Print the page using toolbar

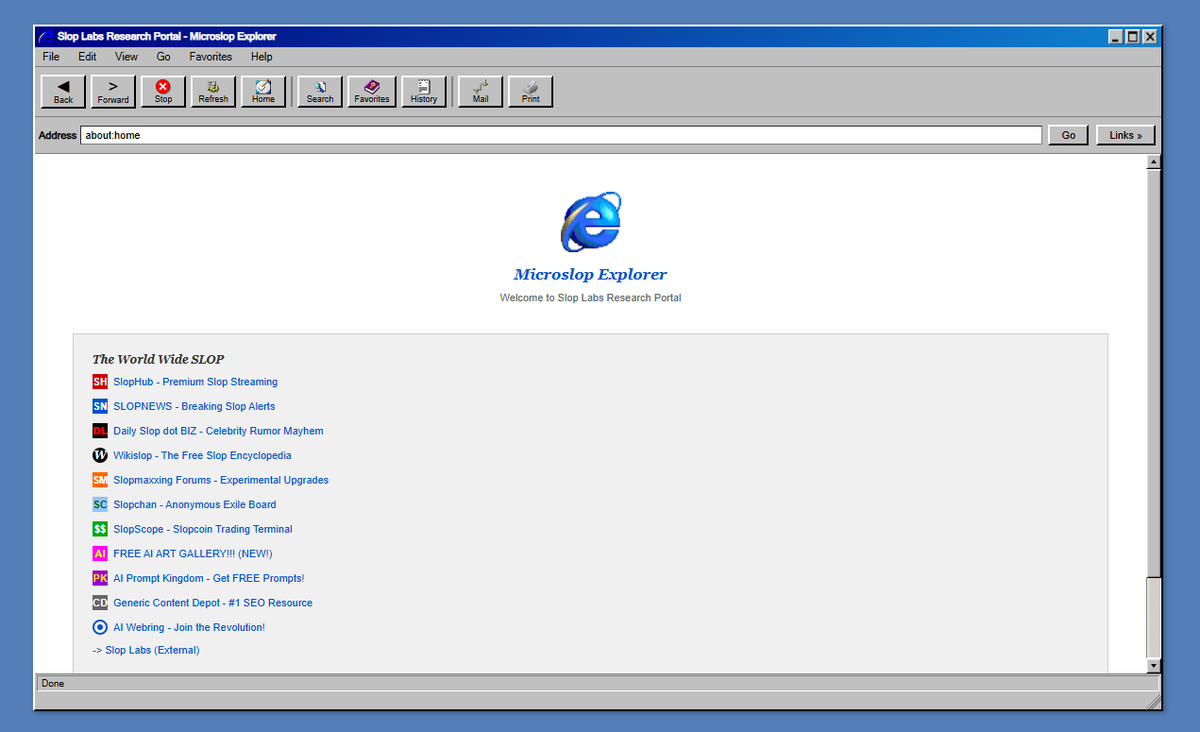tap(530, 92)
